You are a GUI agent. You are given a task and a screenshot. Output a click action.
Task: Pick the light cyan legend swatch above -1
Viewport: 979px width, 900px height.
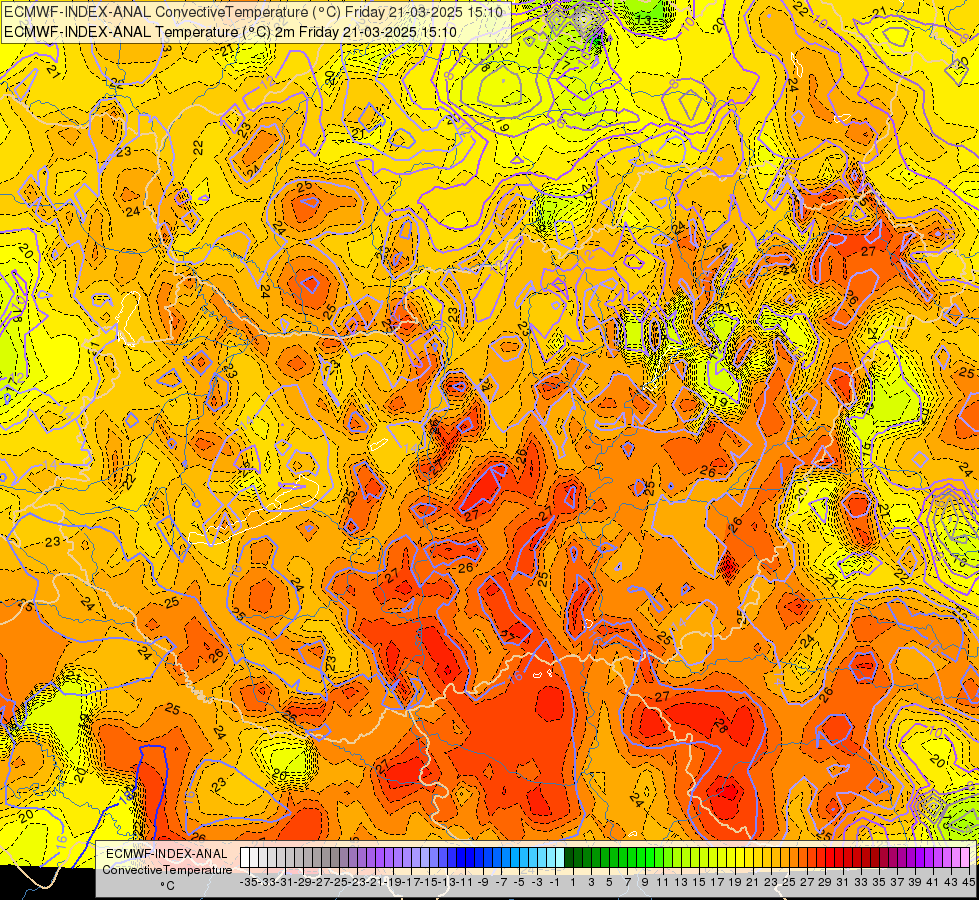pyautogui.click(x=550, y=857)
